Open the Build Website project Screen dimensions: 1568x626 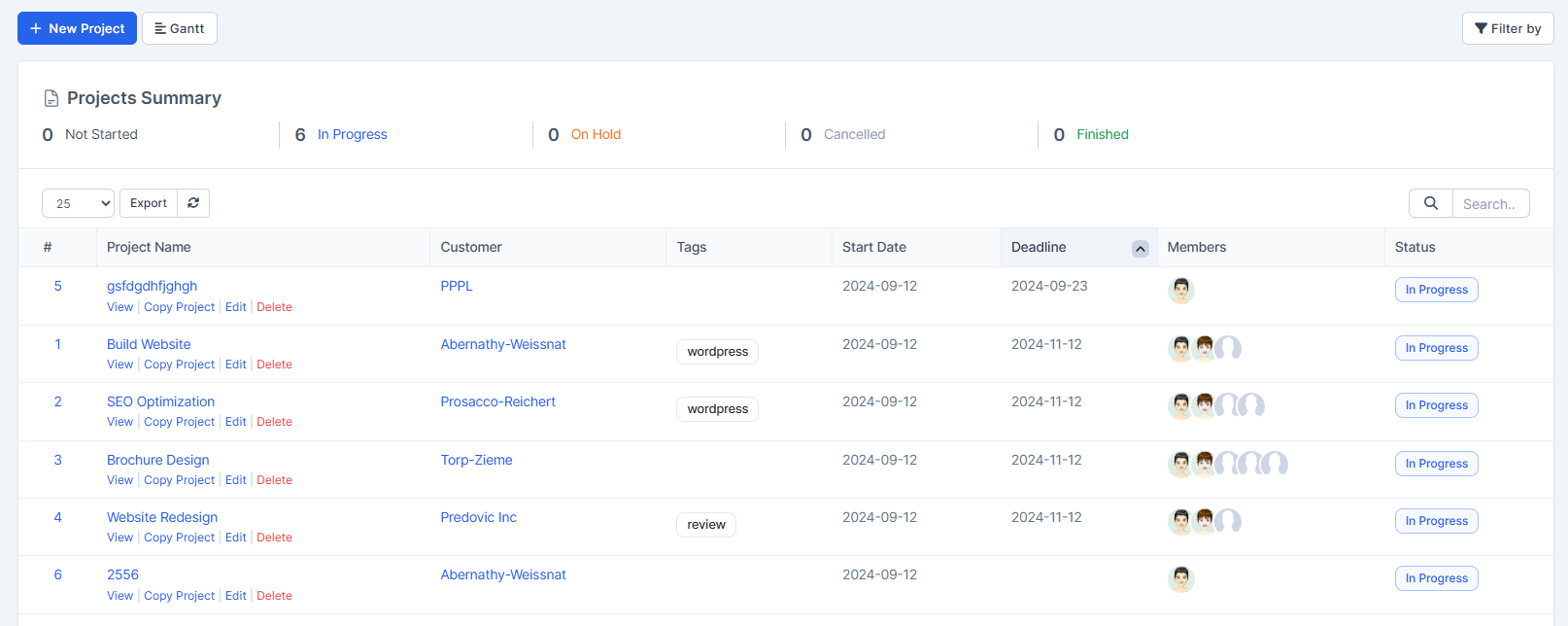click(x=149, y=344)
